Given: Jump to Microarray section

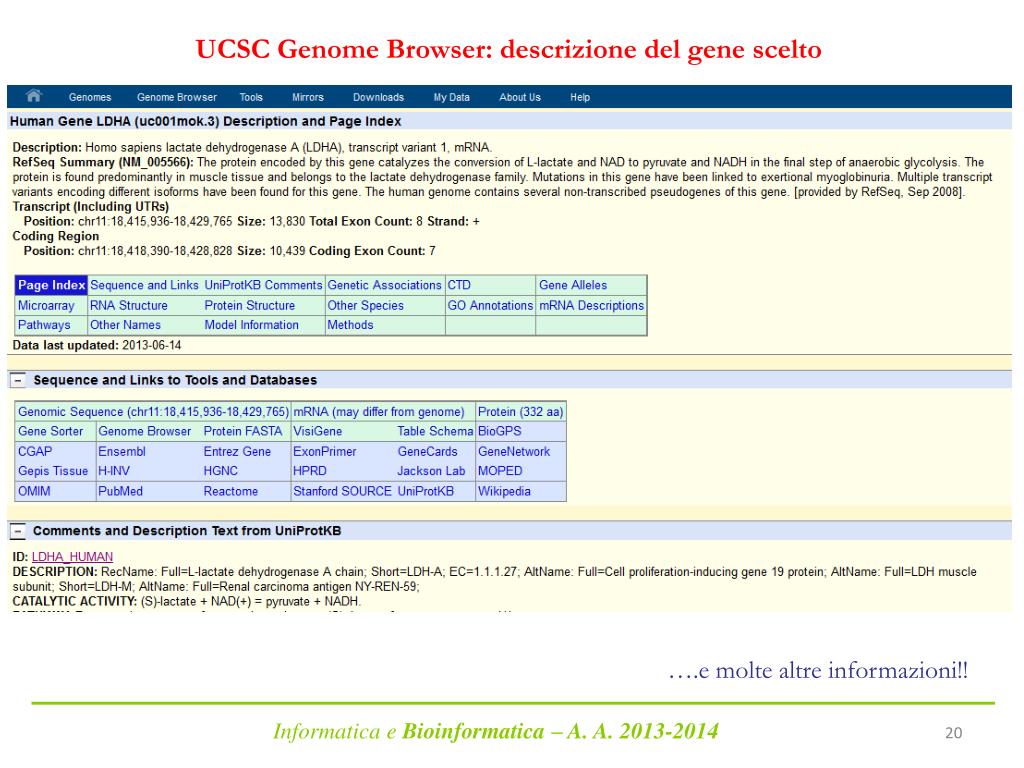Looking at the screenshot, I should 46,306.
